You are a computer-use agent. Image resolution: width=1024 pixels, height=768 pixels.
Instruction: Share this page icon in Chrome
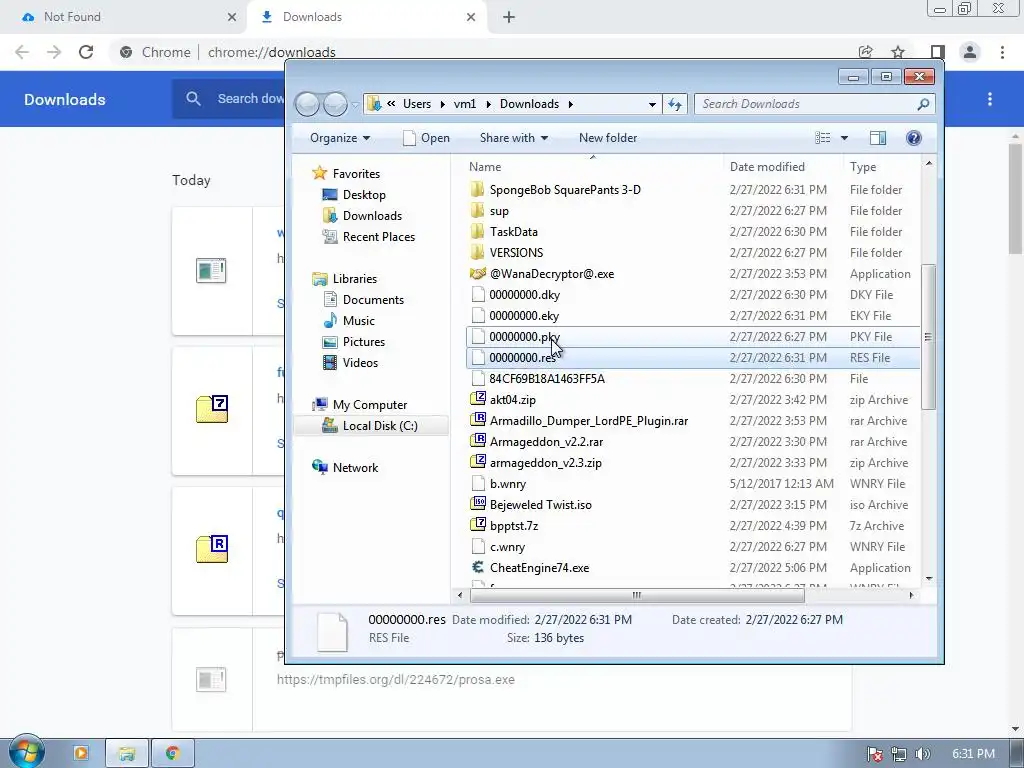865,52
